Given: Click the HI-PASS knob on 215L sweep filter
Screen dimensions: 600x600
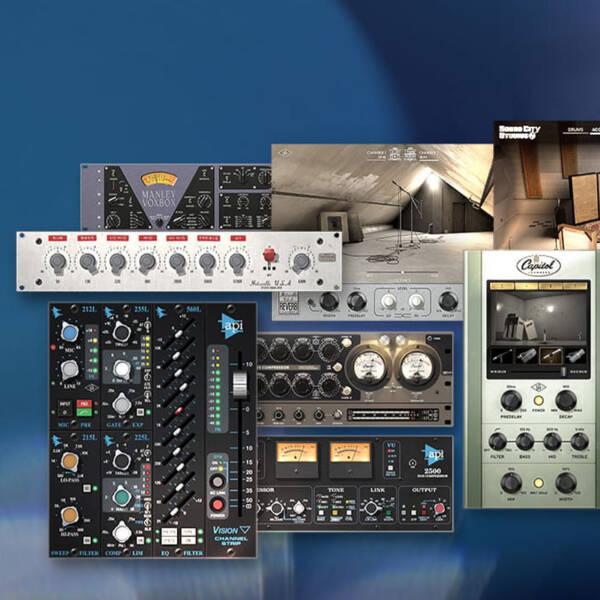Looking at the screenshot, I should coord(70,516).
